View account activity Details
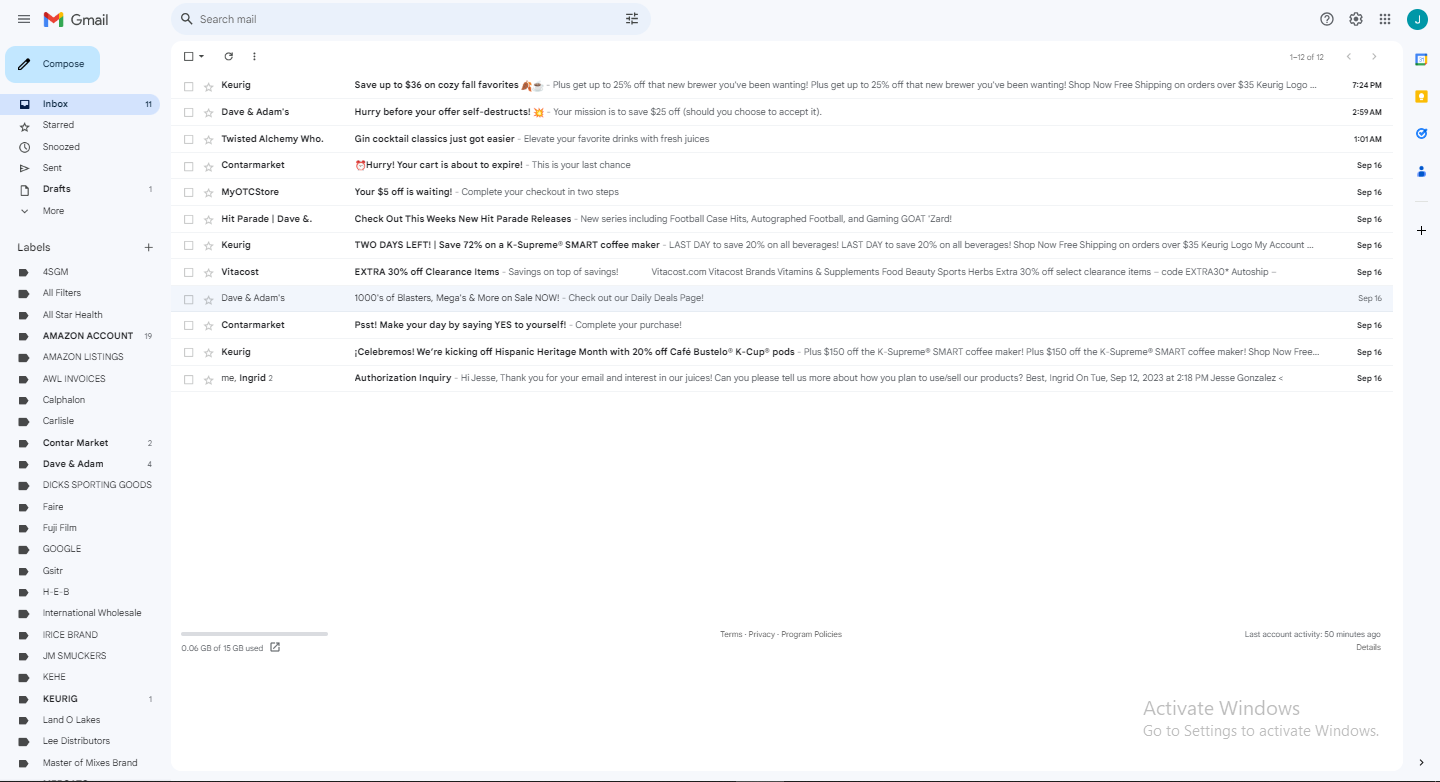Viewport: 1440px width, 782px height. 1368,648
